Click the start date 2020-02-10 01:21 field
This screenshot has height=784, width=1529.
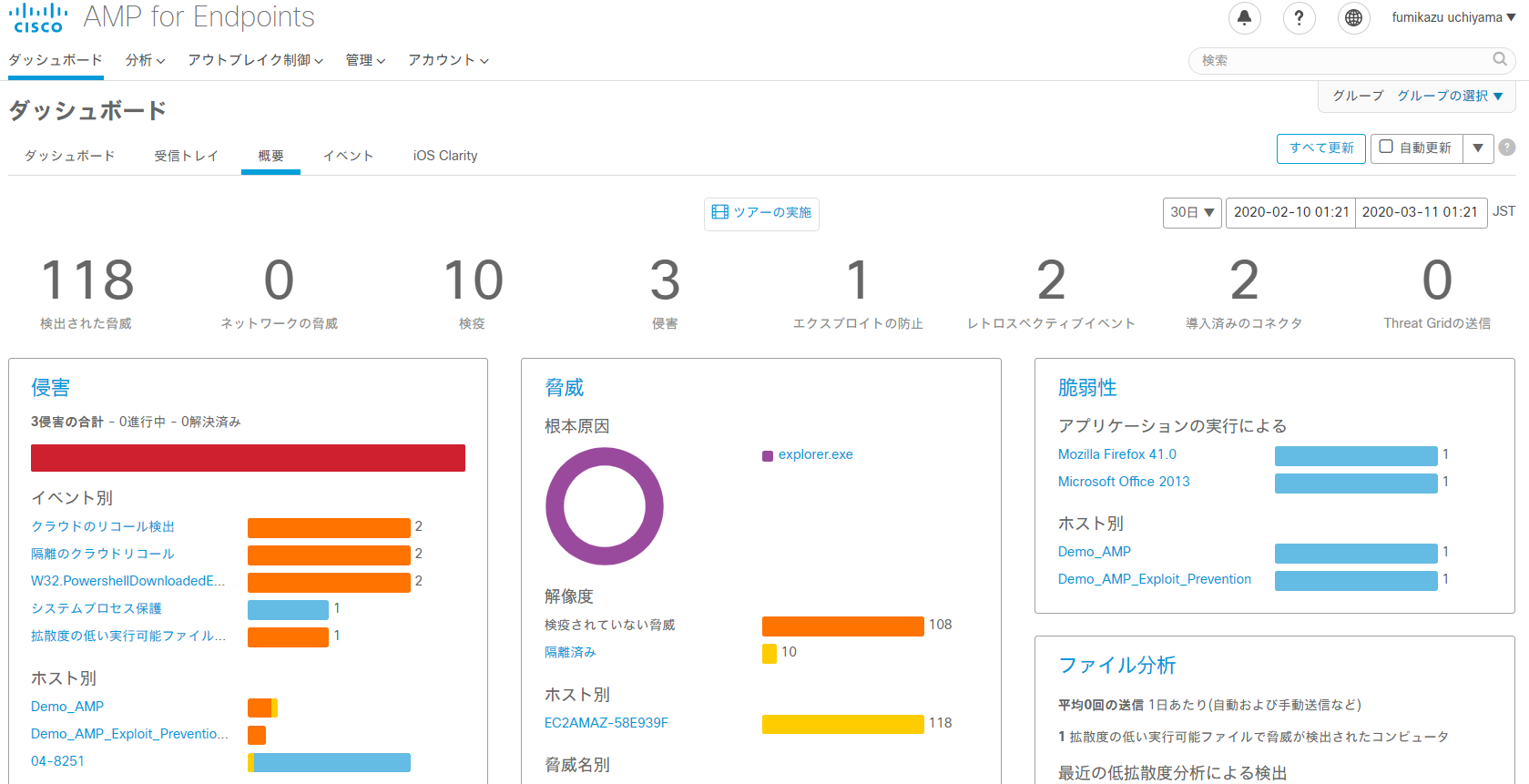pos(1290,212)
